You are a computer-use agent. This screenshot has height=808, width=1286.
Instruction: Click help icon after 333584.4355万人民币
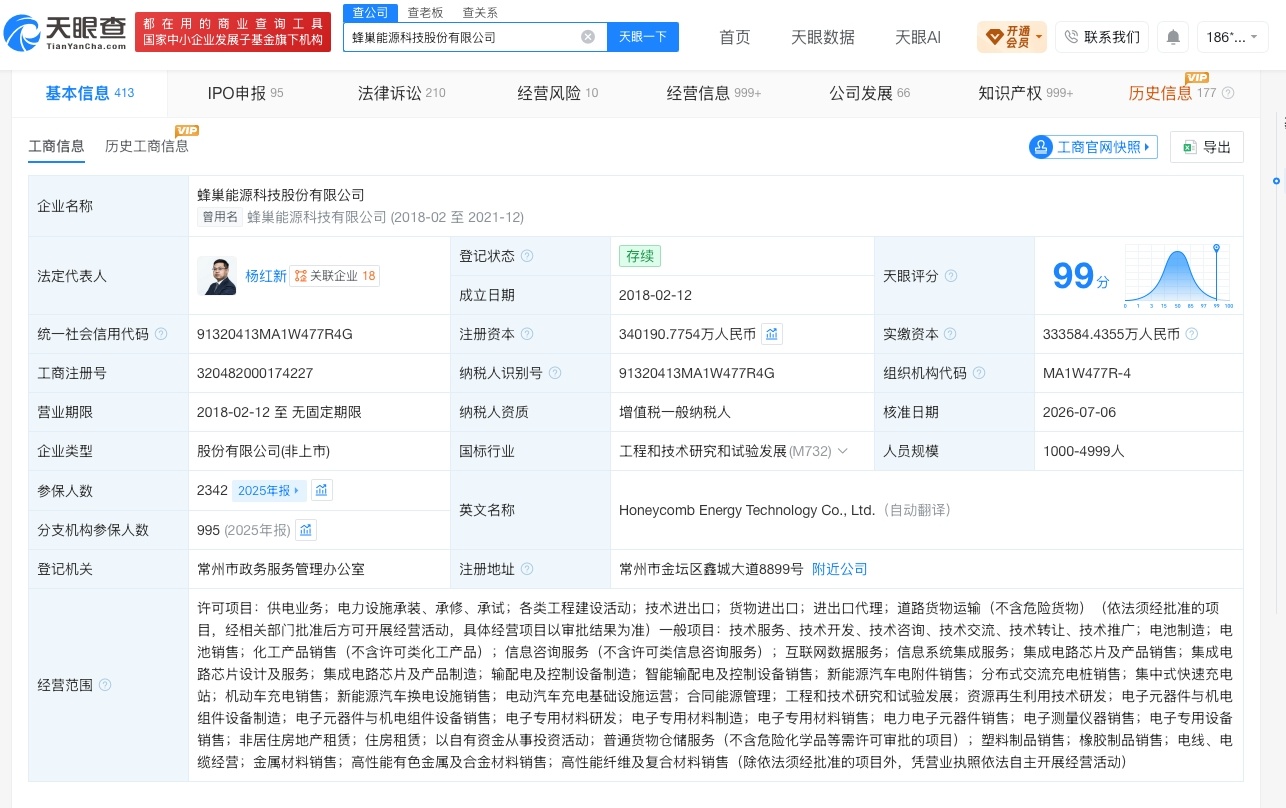(x=1192, y=334)
